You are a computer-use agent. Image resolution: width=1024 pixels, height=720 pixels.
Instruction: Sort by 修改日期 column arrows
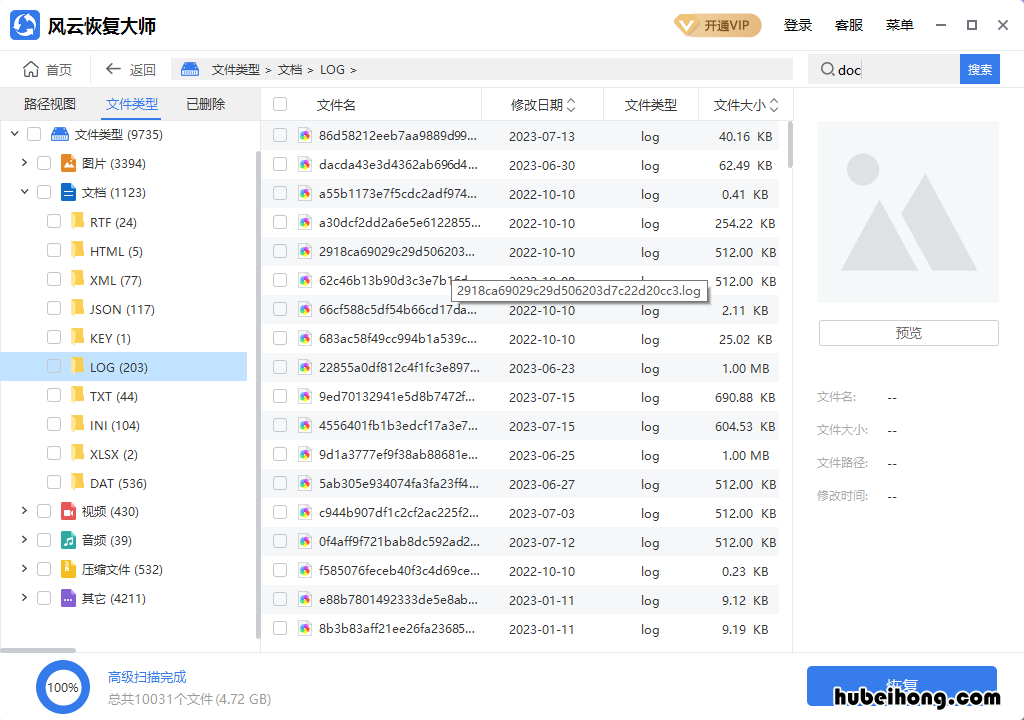(571, 105)
